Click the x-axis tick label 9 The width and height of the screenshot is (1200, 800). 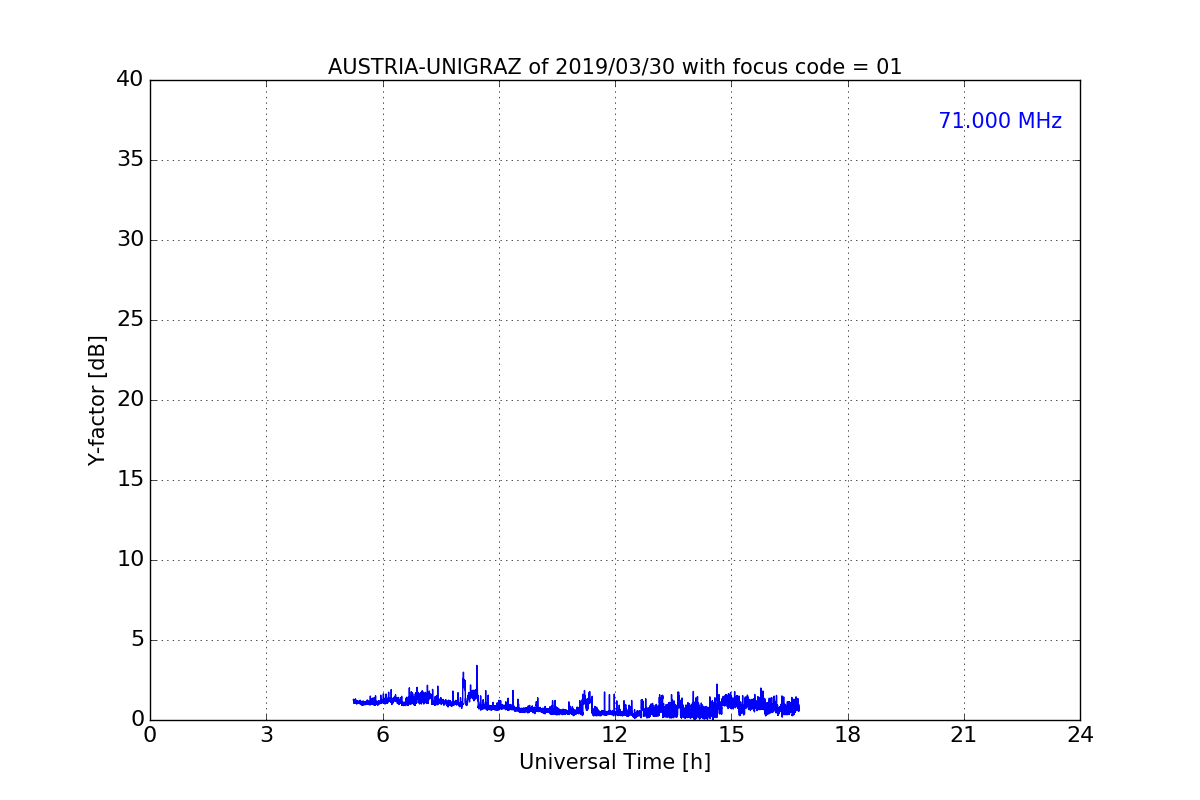tap(498, 735)
